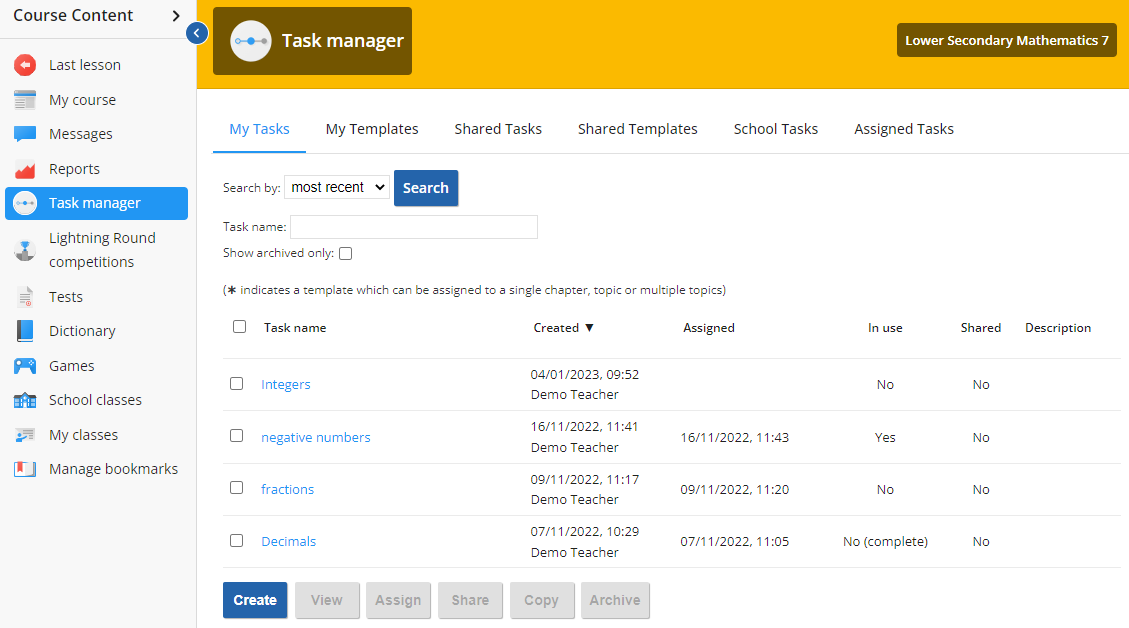The width and height of the screenshot is (1129, 628).
Task: Switch to the My Tasks tab
Action: (259, 129)
